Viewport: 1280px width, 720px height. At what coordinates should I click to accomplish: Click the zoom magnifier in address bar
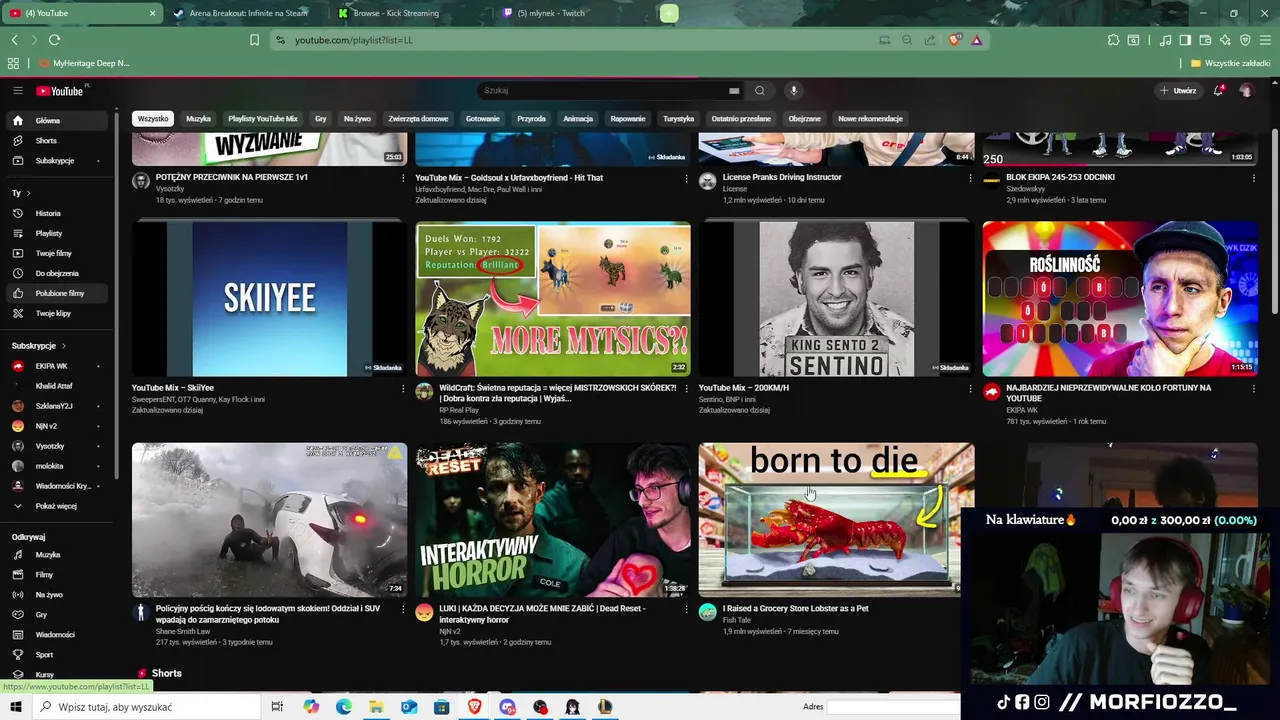pyautogui.click(x=907, y=40)
